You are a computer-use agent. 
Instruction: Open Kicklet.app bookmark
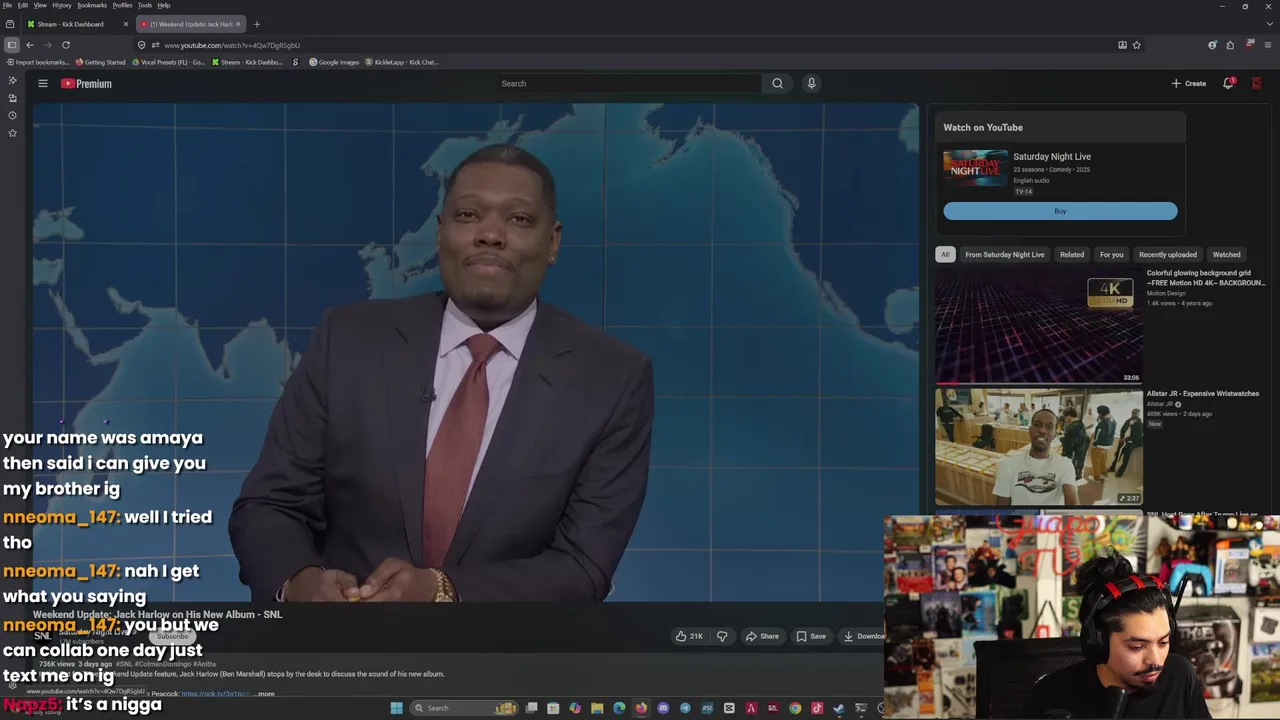pyautogui.click(x=402, y=62)
